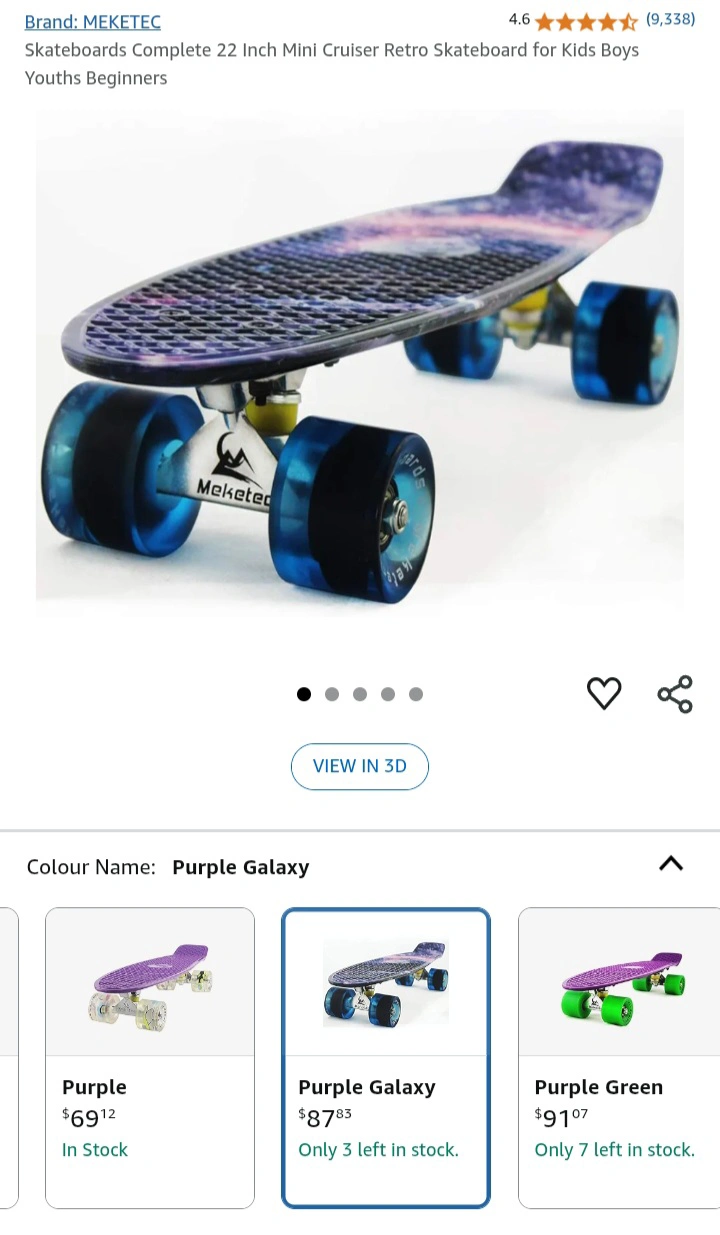Open the star rating breakdown
Screen dimensions: 720x1235
[586, 21]
